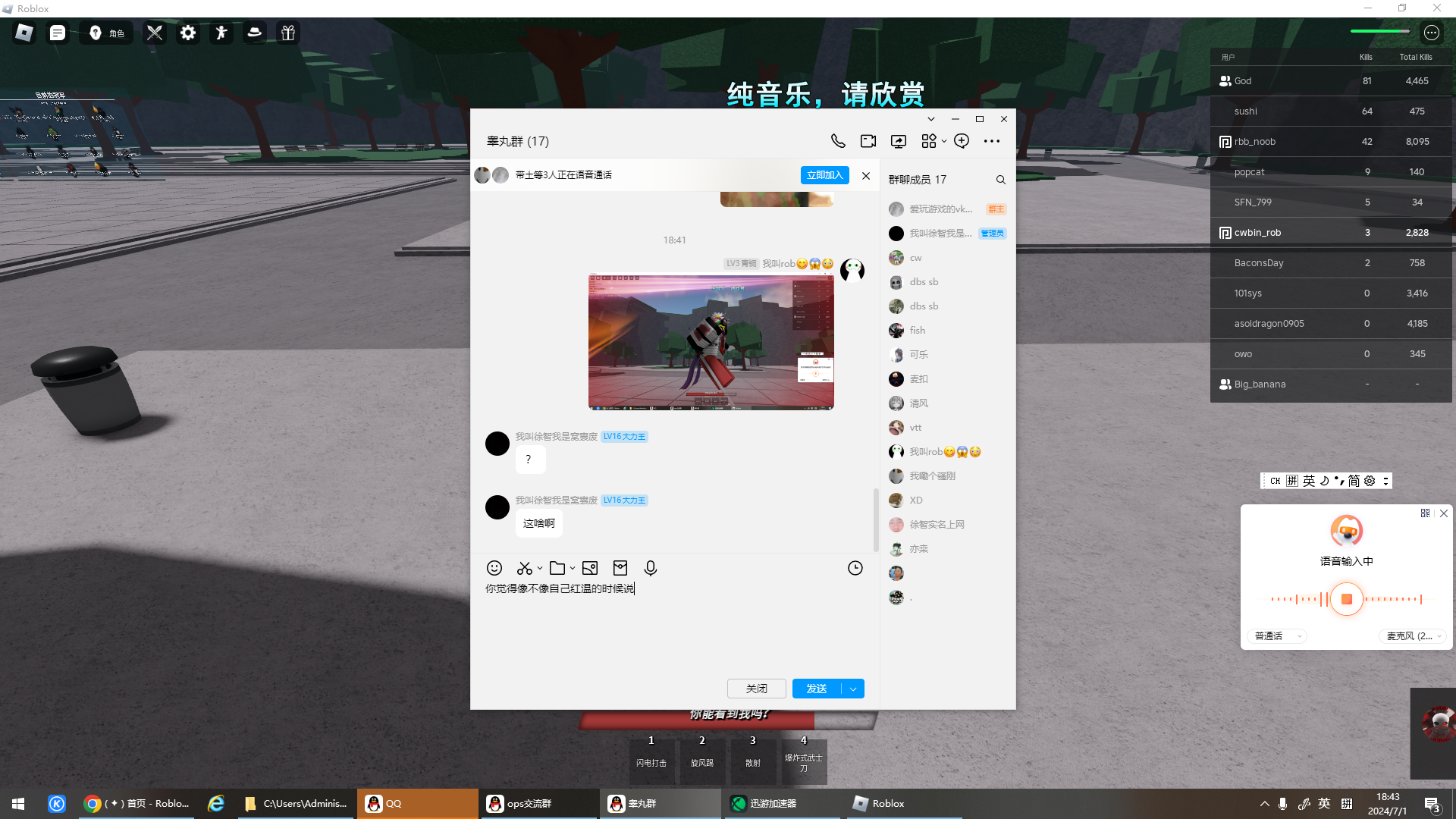Click the microphone icon in the system tray
Viewport: 1456px width, 819px height.
1282,804
